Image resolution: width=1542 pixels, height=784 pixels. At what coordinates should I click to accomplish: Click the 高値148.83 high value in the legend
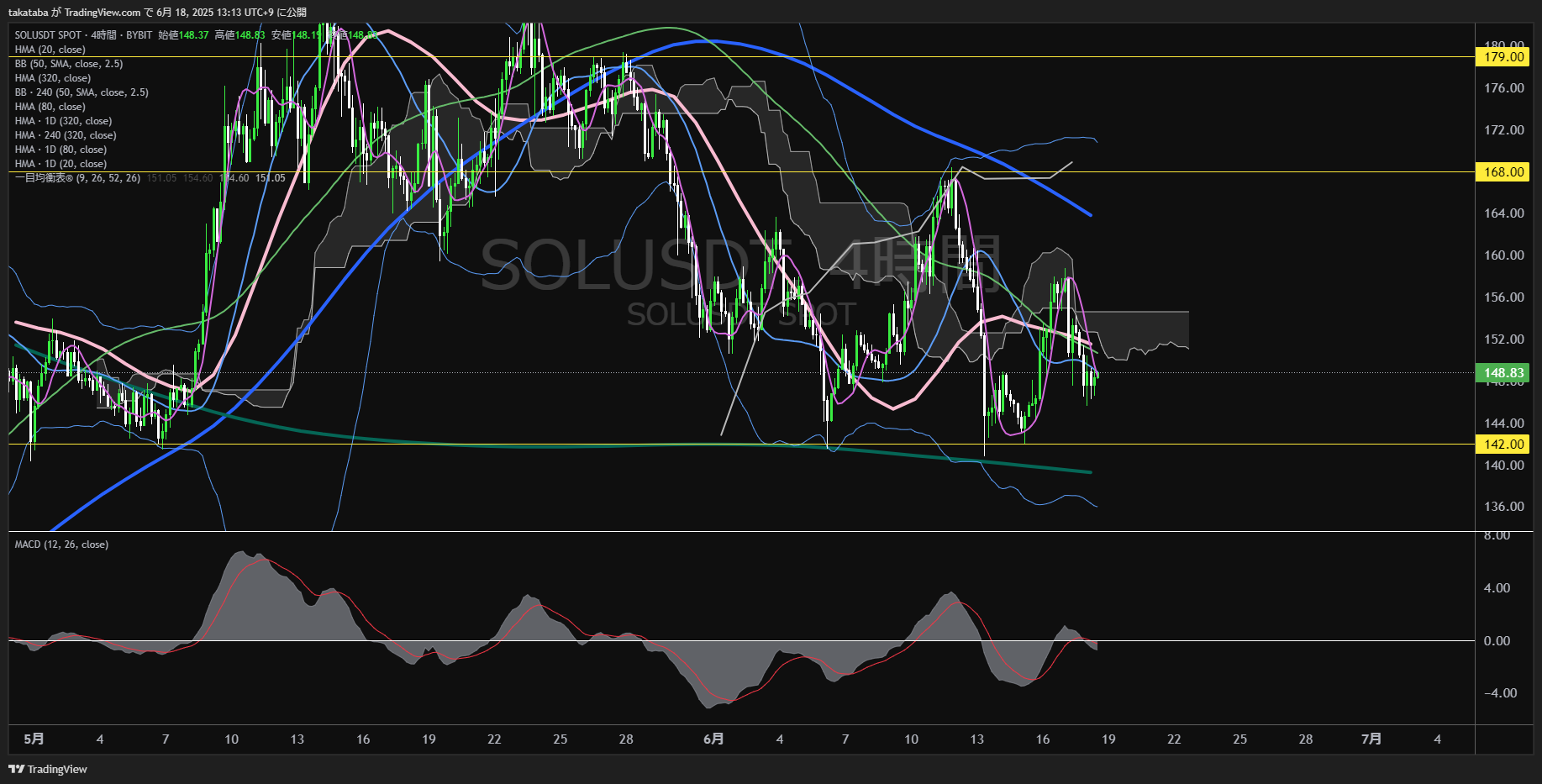tap(239, 35)
